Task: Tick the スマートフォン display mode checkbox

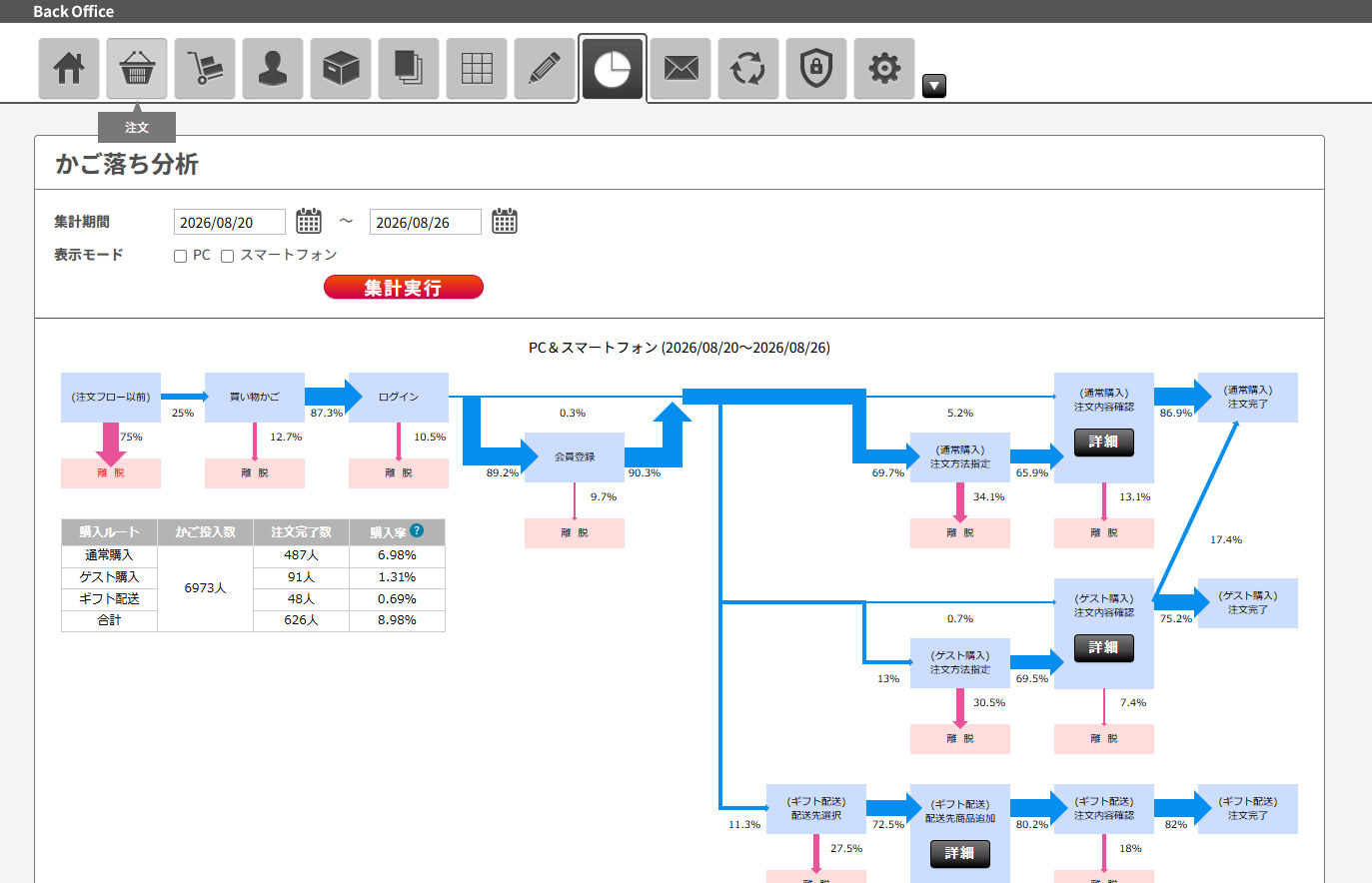Action: [x=227, y=257]
